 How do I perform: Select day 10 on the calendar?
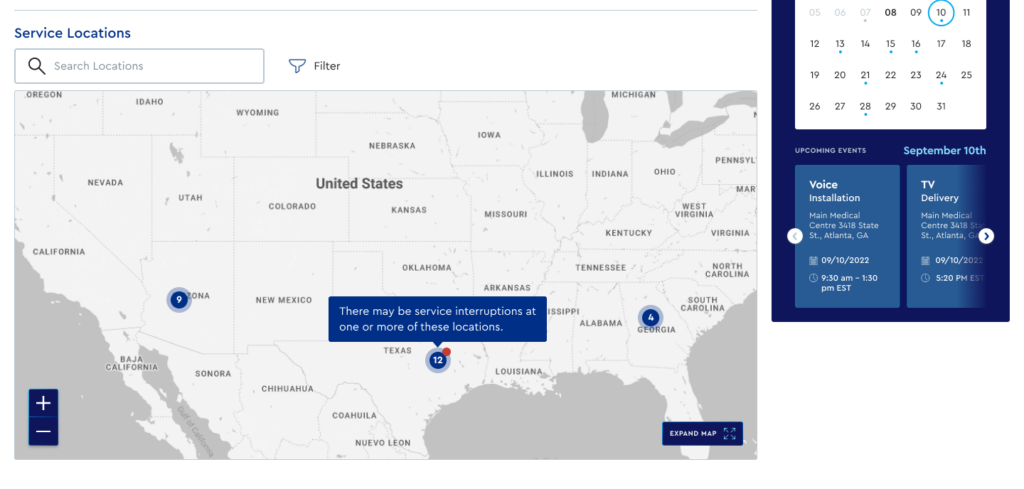tap(941, 13)
